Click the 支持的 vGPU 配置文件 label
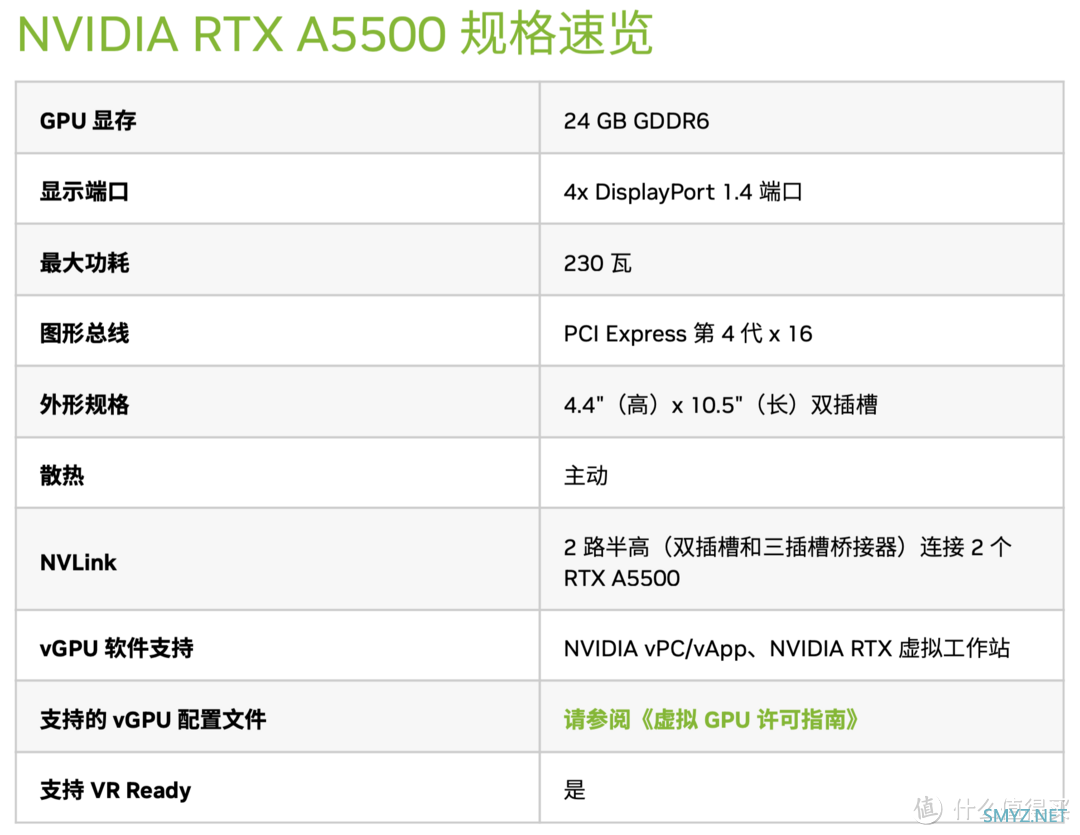The width and height of the screenshot is (1080, 835). click(x=153, y=719)
